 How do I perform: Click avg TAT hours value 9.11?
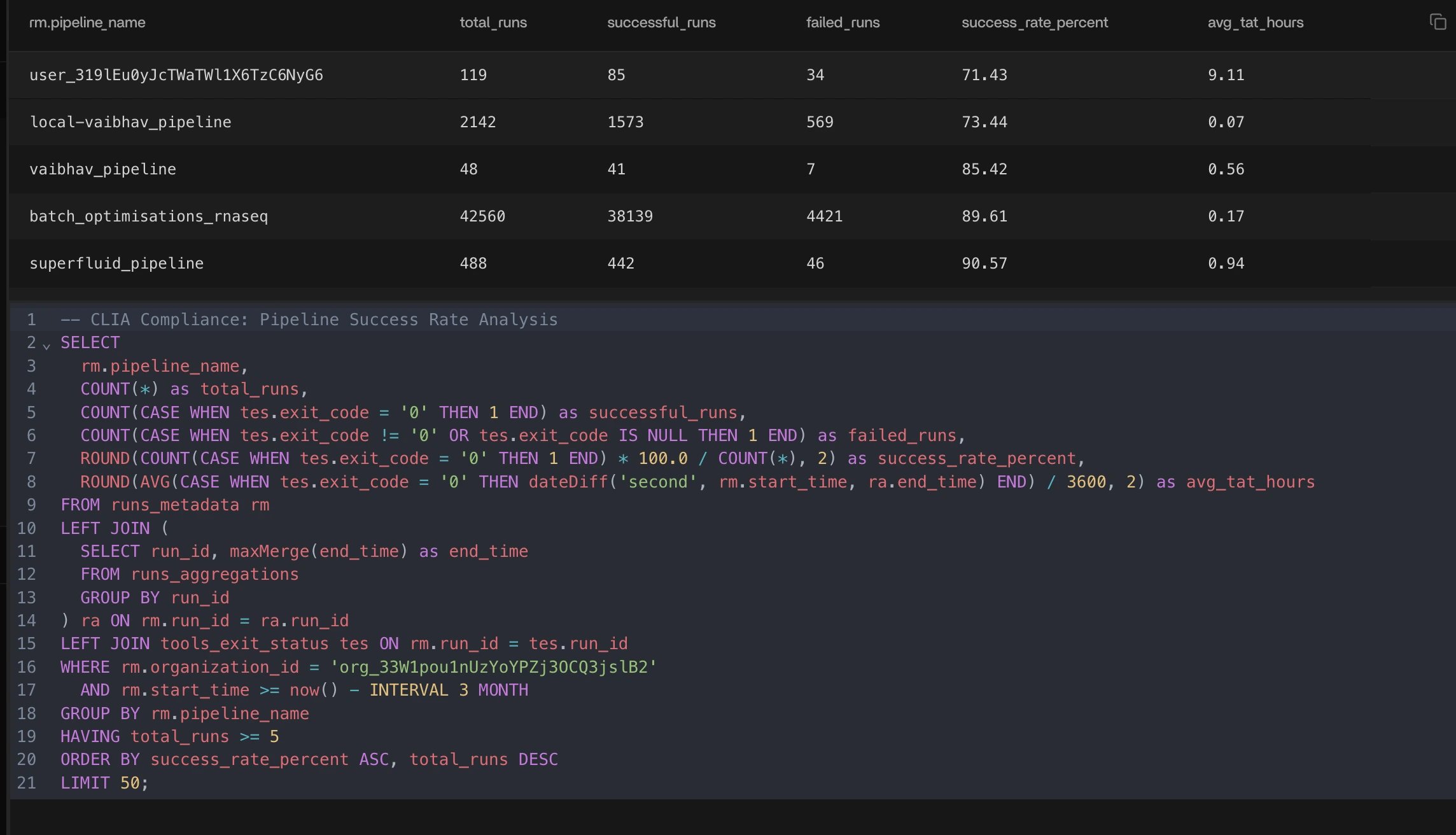1226,75
